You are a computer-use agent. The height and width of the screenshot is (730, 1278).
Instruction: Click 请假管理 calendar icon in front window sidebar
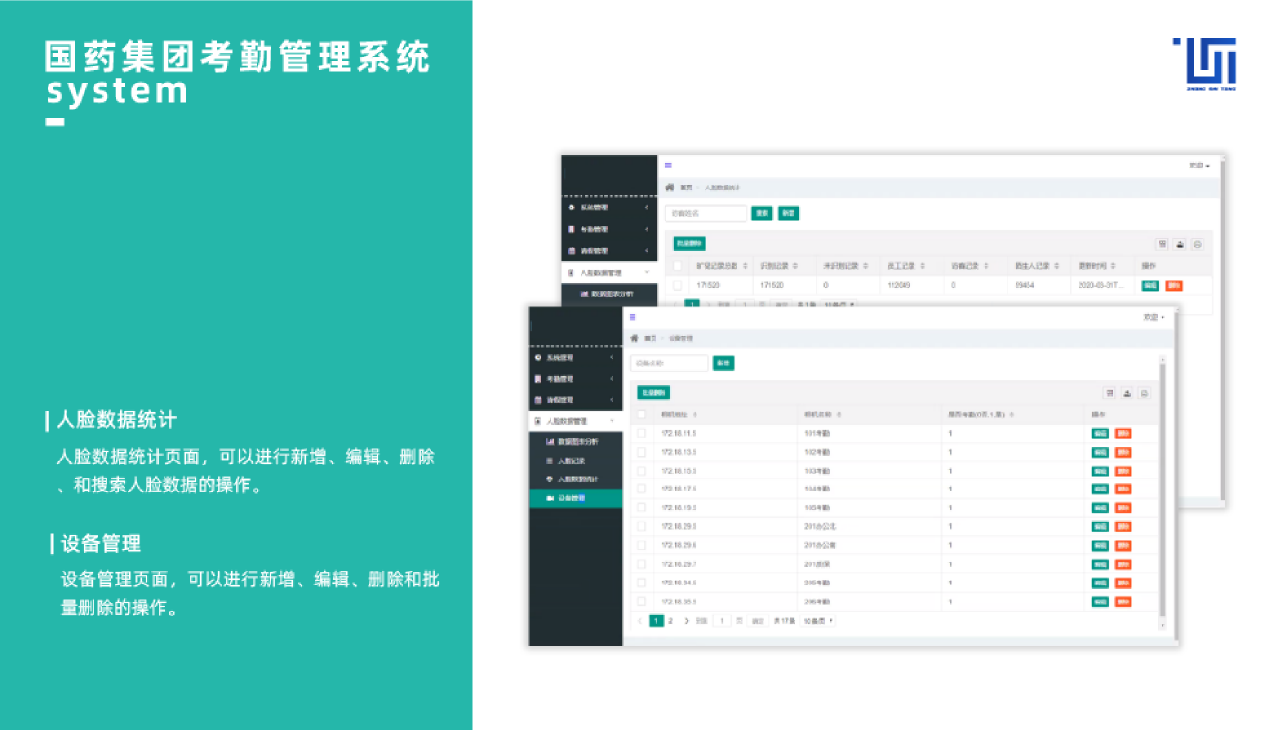(x=538, y=400)
